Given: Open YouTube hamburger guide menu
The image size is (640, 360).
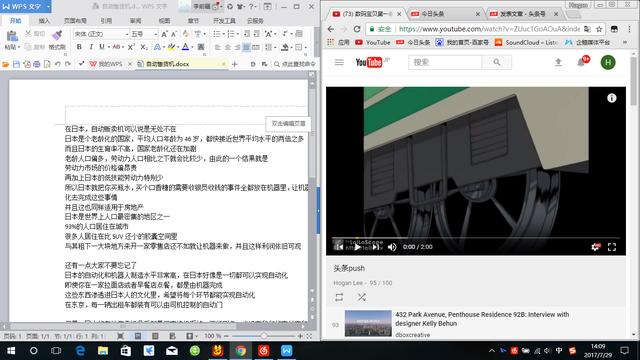Looking at the screenshot, I should 339,62.
